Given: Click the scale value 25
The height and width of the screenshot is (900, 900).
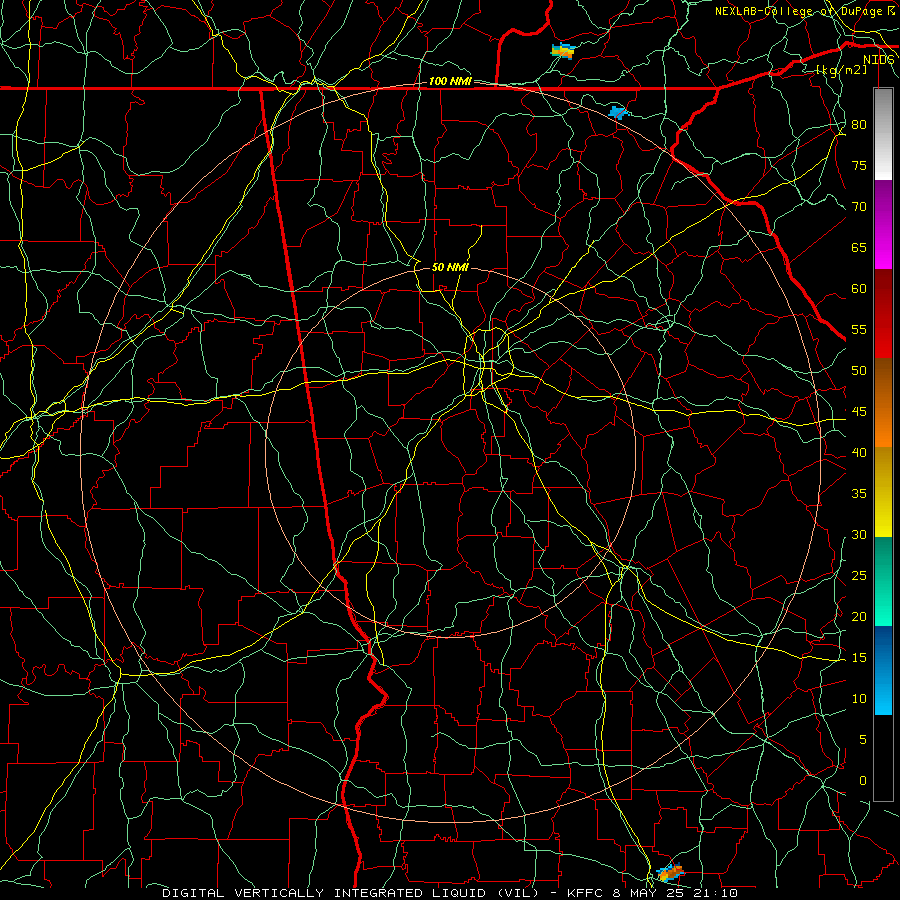Looking at the screenshot, I should click(859, 576).
